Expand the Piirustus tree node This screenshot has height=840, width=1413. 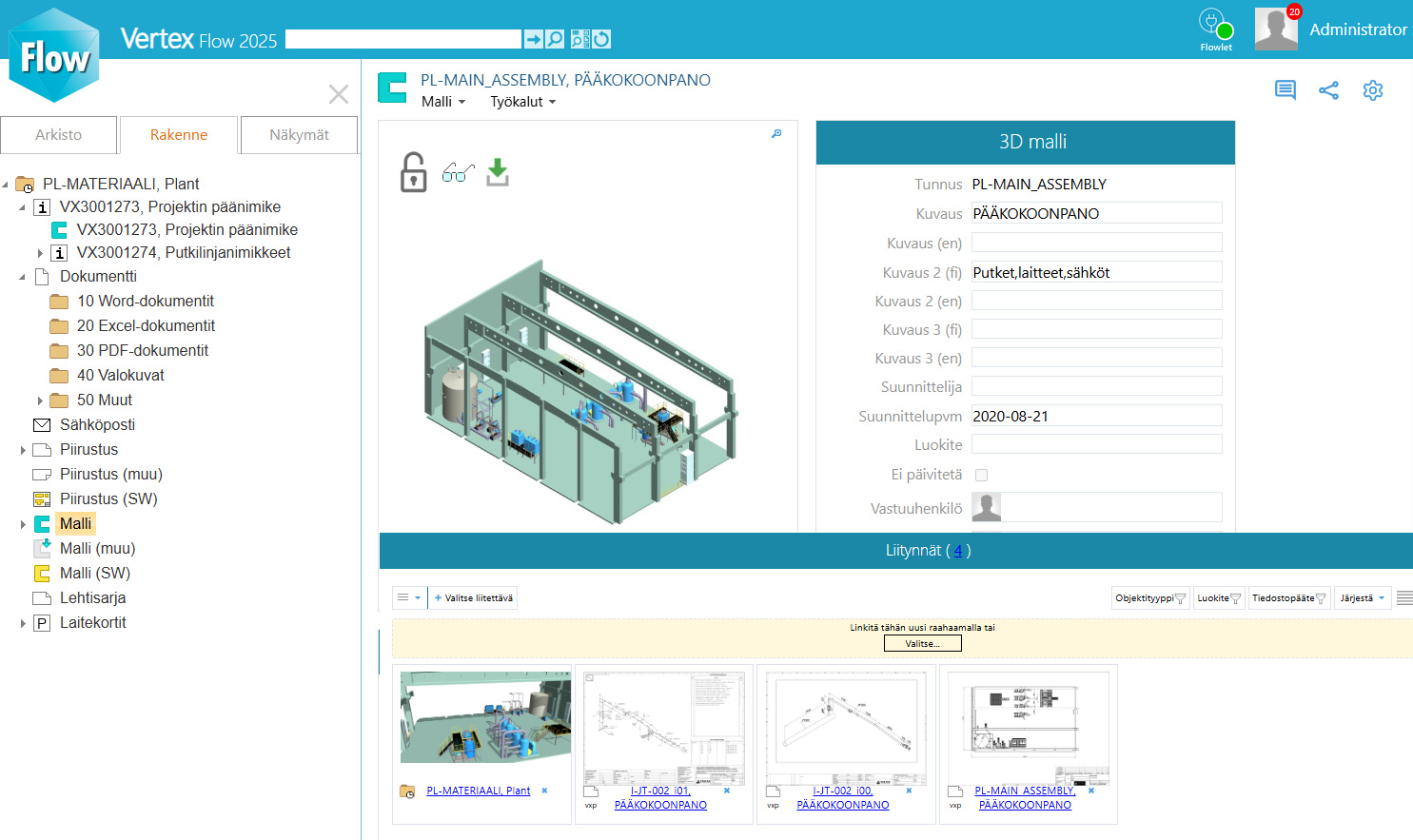point(24,450)
